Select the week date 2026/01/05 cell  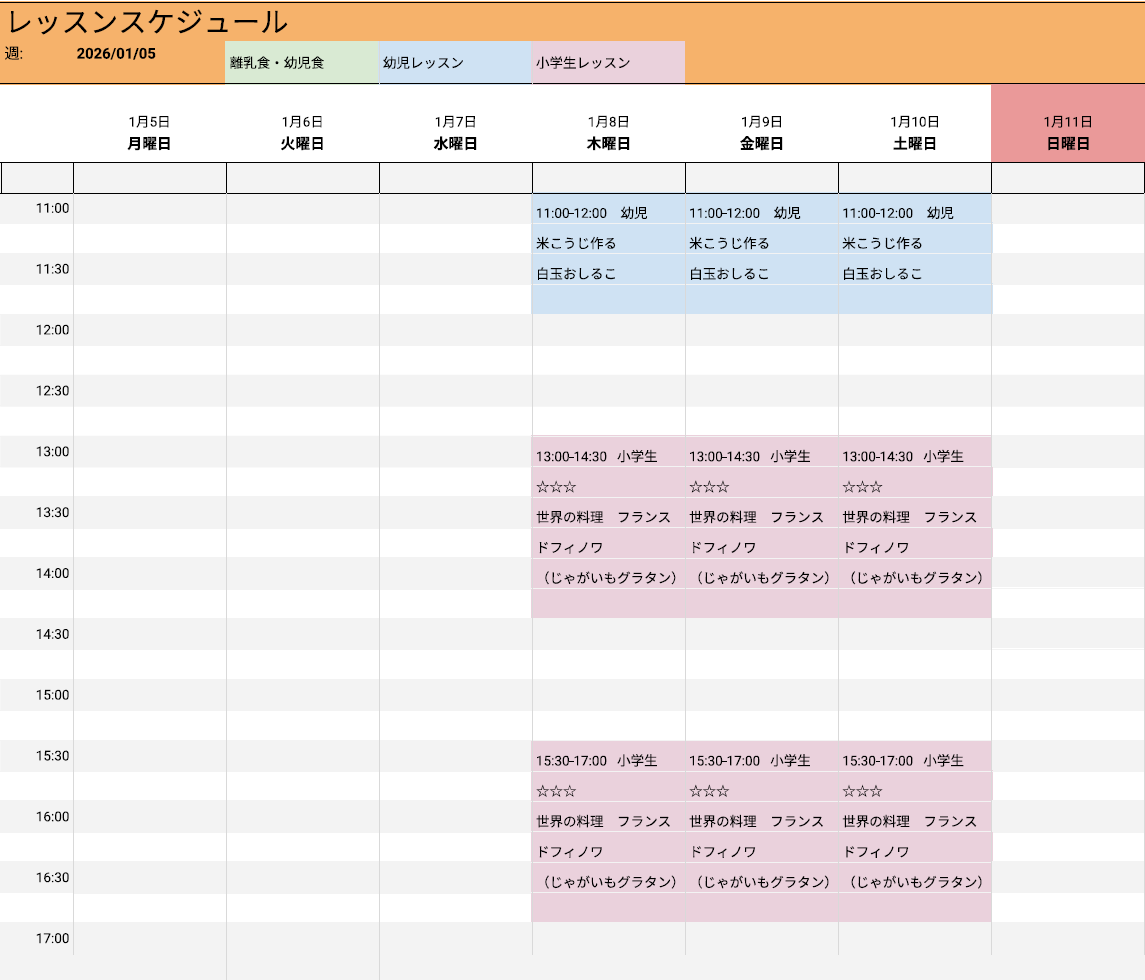tap(116, 54)
